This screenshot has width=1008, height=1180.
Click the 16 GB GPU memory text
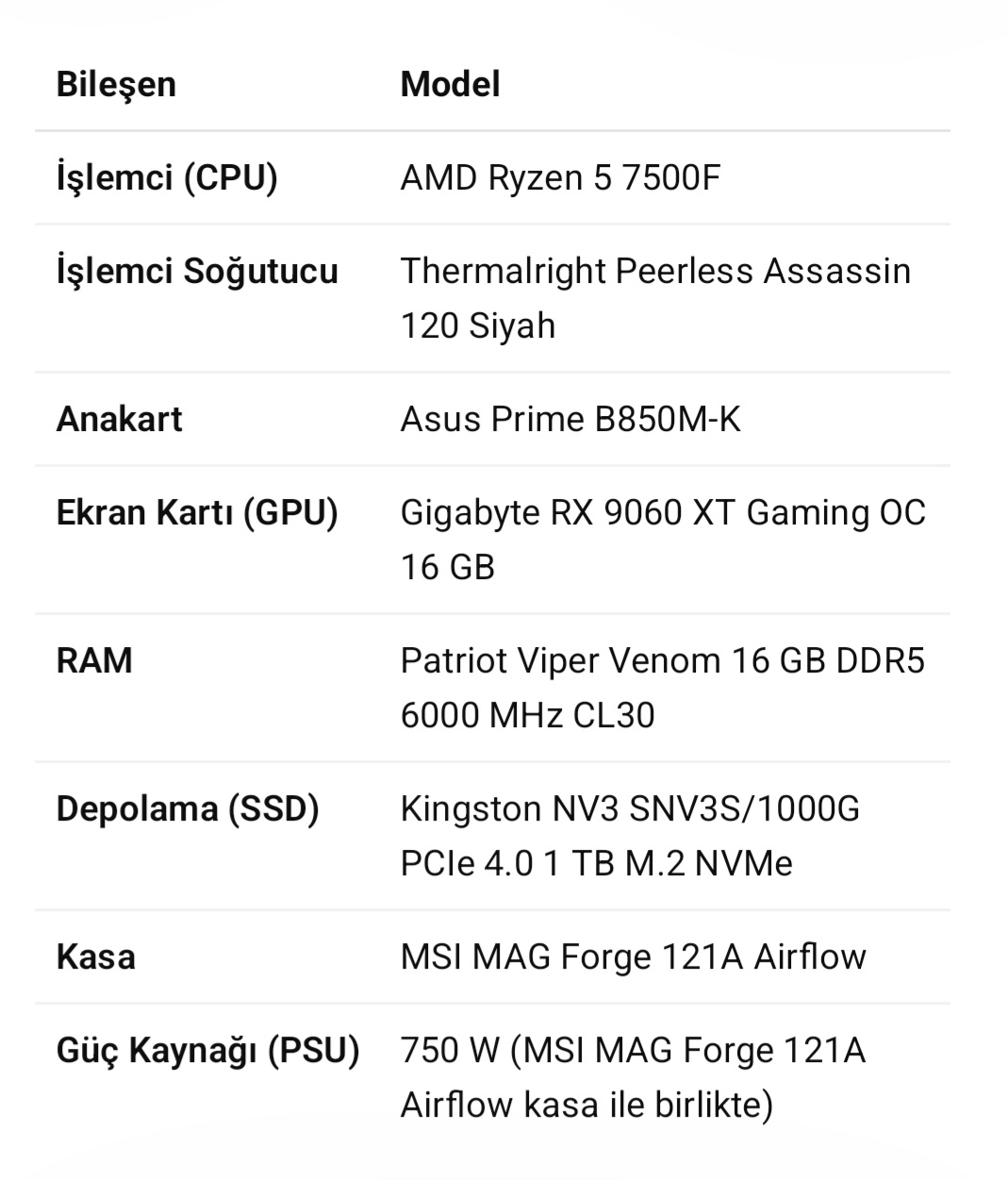447,567
